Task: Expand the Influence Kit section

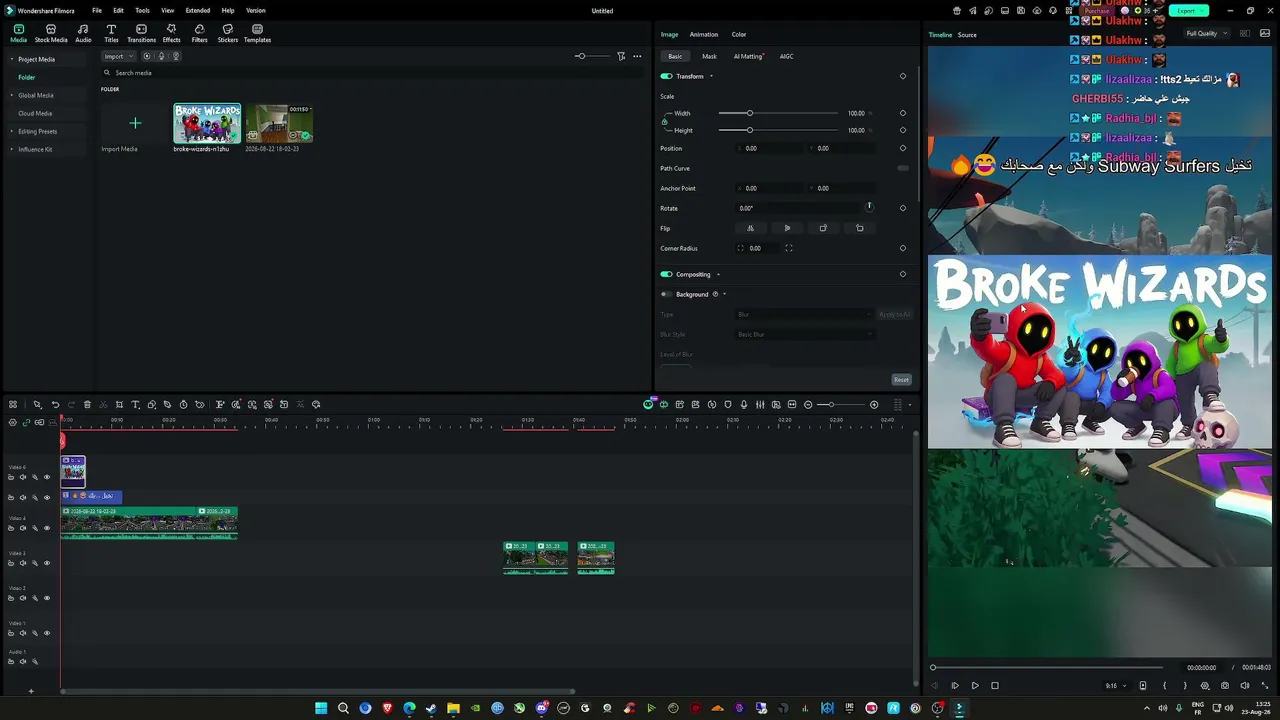Action: pyautogui.click(x=13, y=149)
